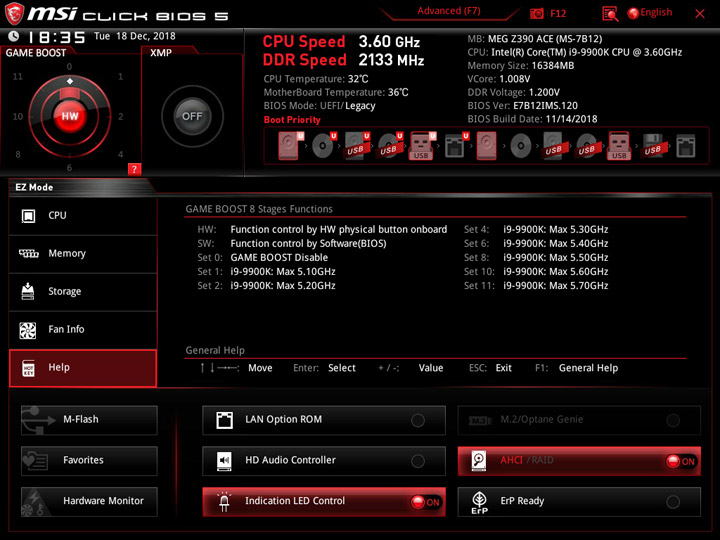720x540 pixels.
Task: Click the date Tue 18 Dec, 2018
Action: (x=135, y=36)
